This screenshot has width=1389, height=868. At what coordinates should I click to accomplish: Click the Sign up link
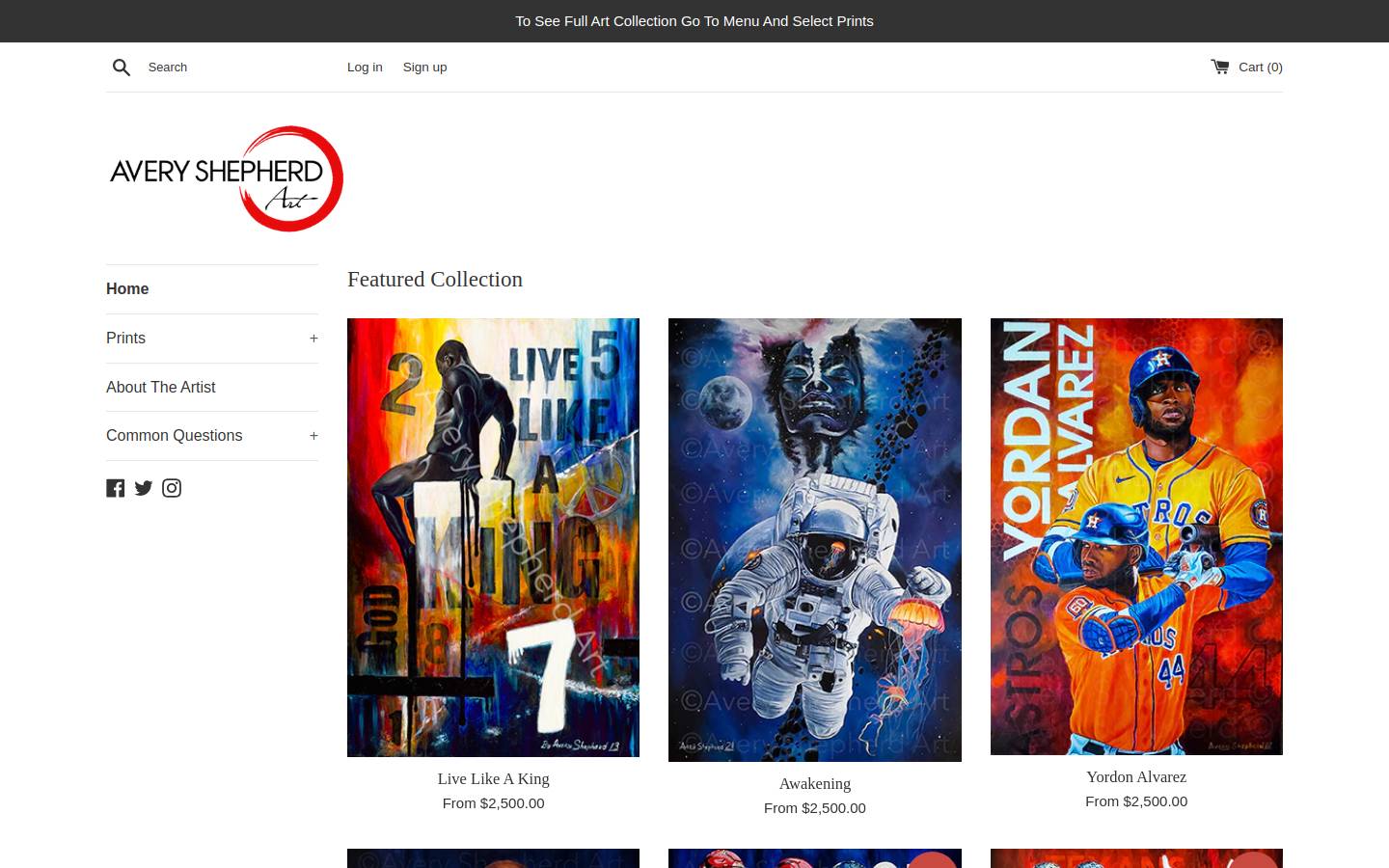point(424,68)
